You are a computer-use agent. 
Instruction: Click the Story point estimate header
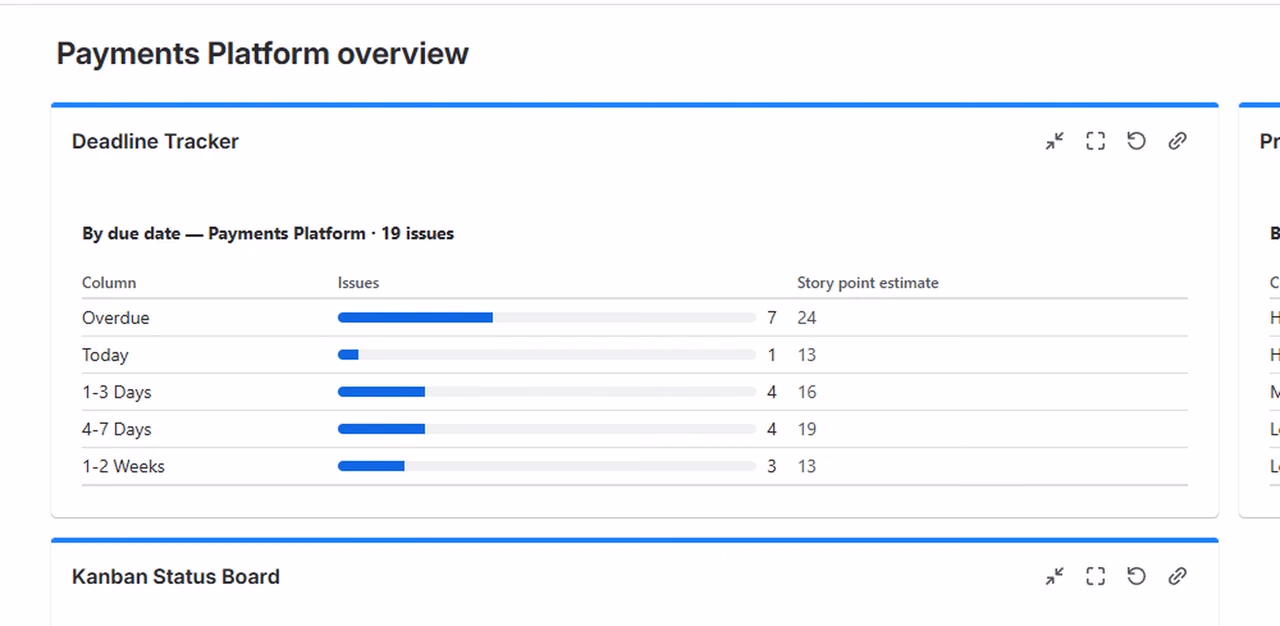coord(868,283)
